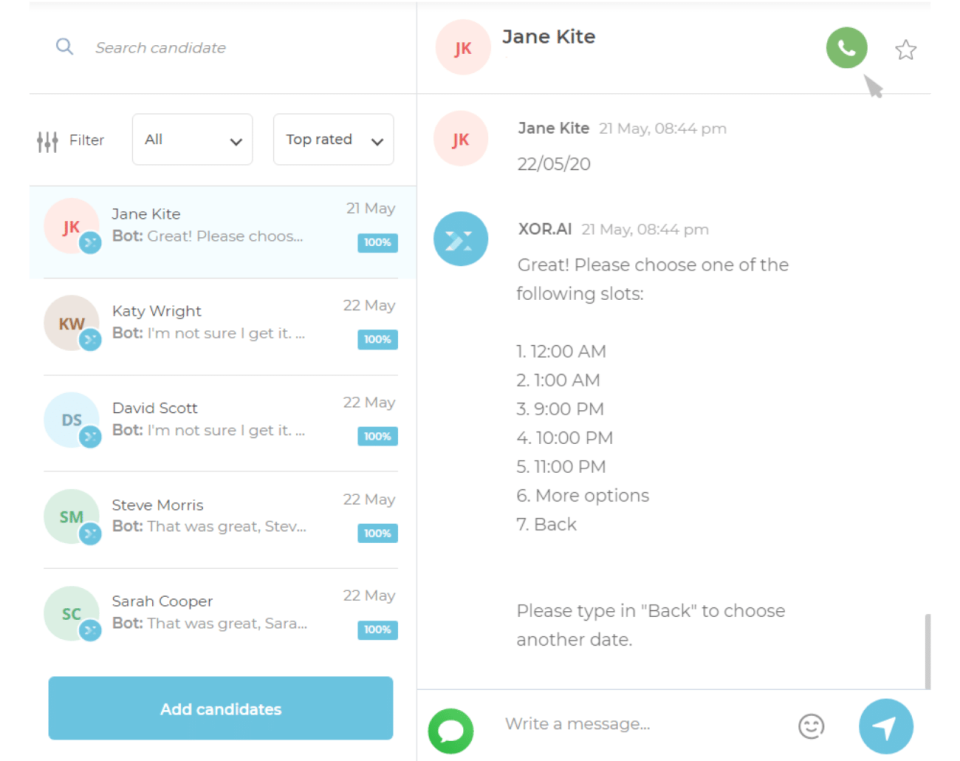Click Jane Kite's JK avatar in header

click(463, 47)
